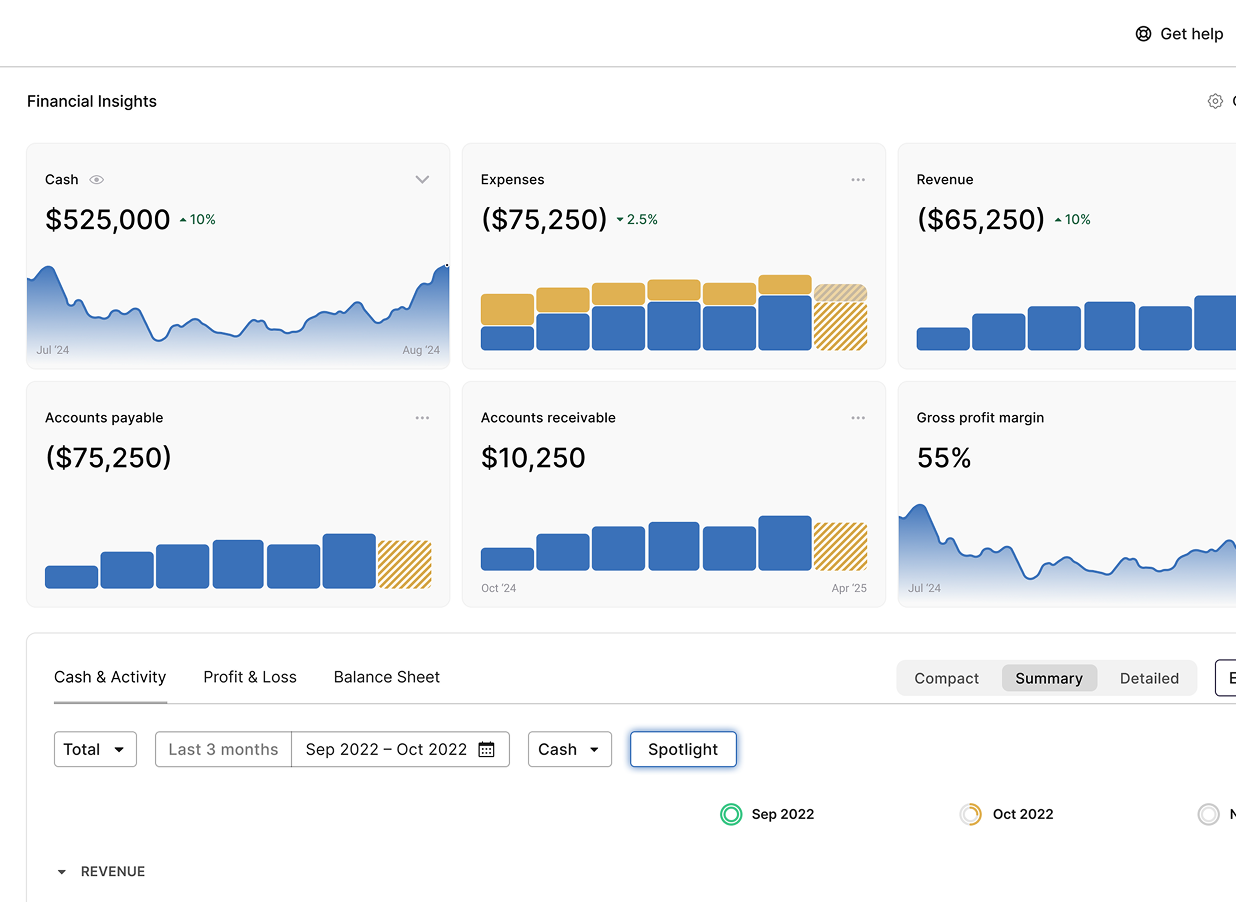Screen dimensions: 1236x902
Task: Click the Apr '25 axis label
Action: coord(849,588)
